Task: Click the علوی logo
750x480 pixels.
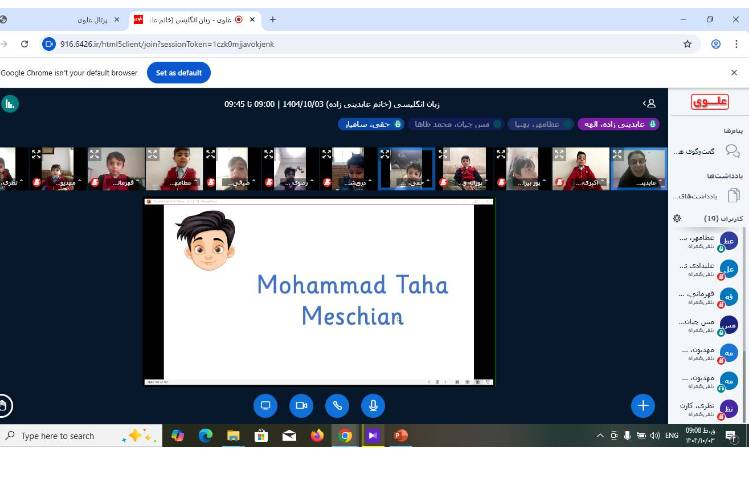Action: tap(710, 102)
